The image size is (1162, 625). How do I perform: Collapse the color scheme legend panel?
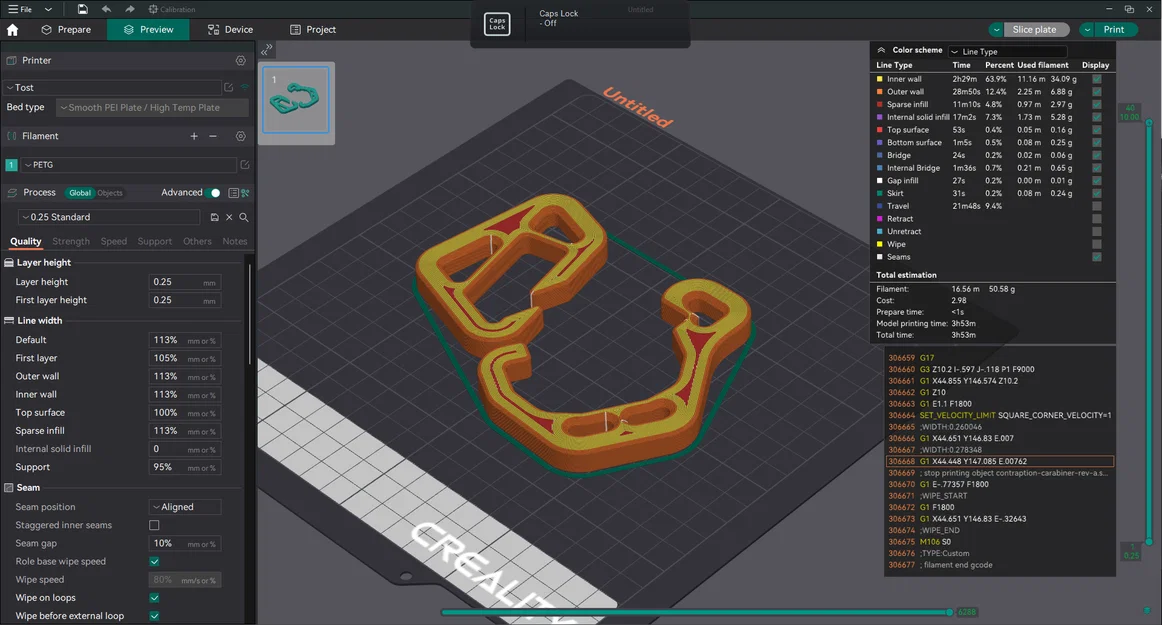(881, 50)
